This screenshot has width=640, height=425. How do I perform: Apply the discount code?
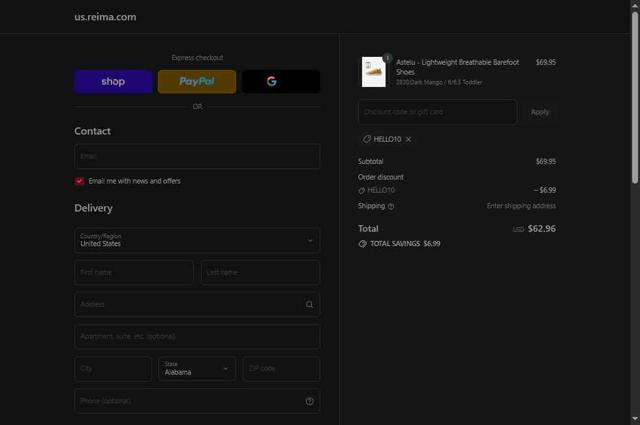click(x=540, y=112)
